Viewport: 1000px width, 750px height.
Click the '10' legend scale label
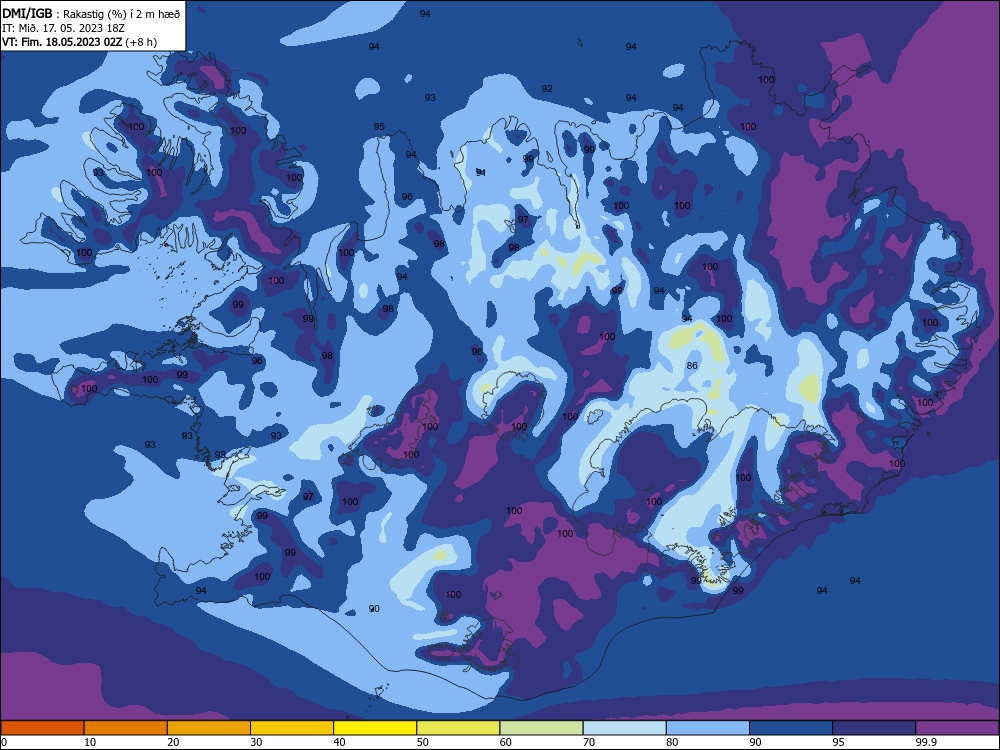pos(90,742)
